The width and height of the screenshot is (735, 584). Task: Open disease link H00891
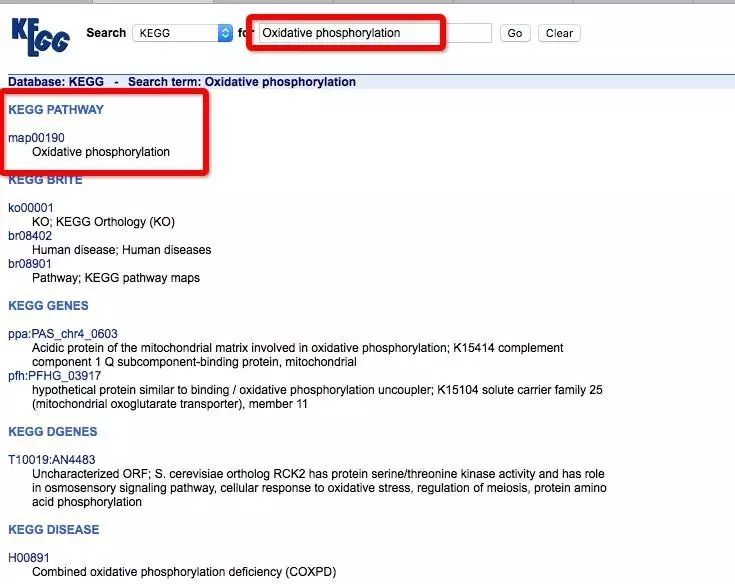[x=29, y=558]
